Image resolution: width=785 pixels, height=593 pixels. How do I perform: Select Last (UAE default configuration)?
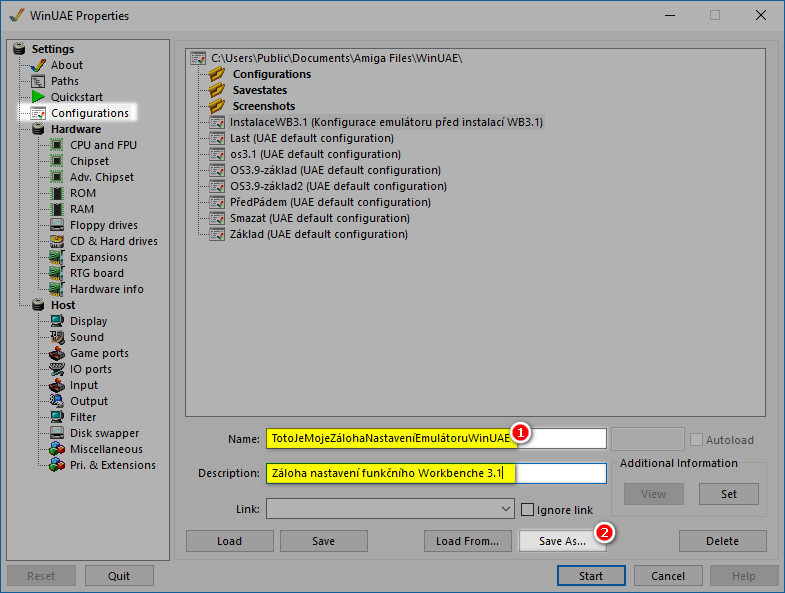click(x=311, y=138)
